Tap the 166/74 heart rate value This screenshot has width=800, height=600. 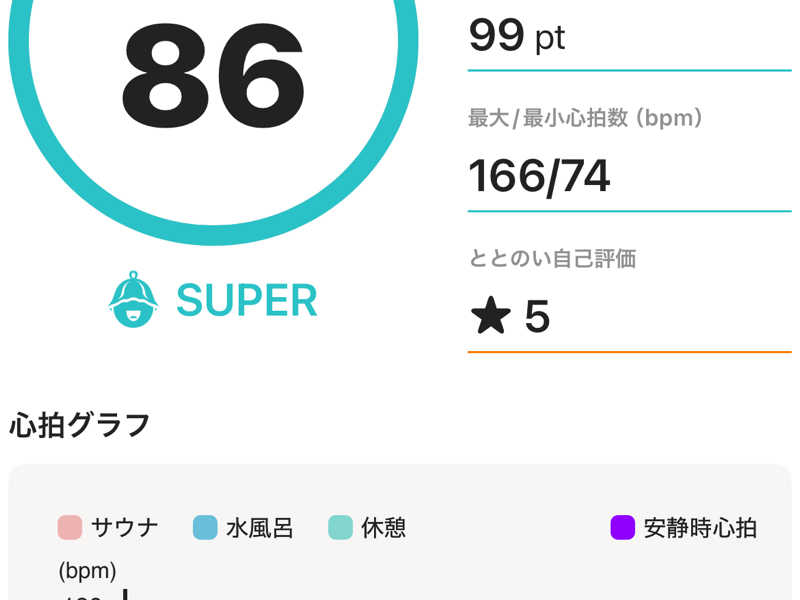539,177
